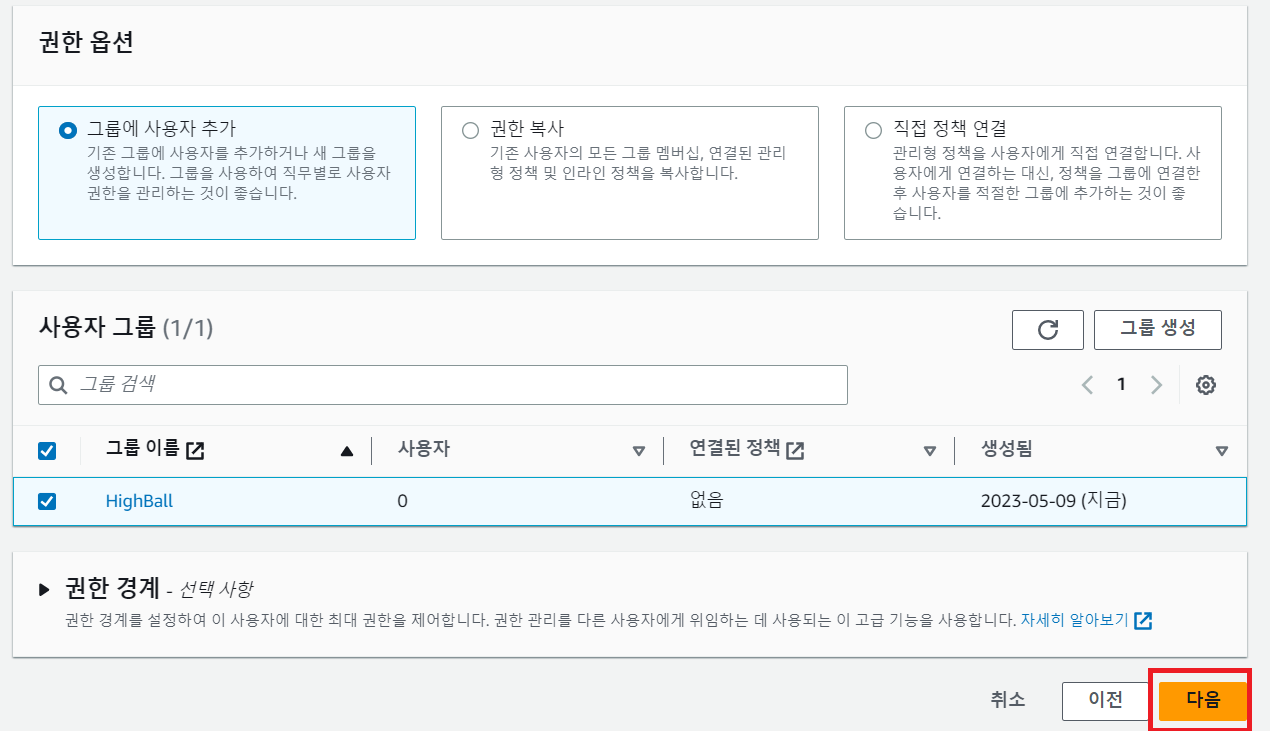Viewport: 1270px width, 731px height.
Task: Click the 권한 옵션 heading
Action: (x=86, y=43)
